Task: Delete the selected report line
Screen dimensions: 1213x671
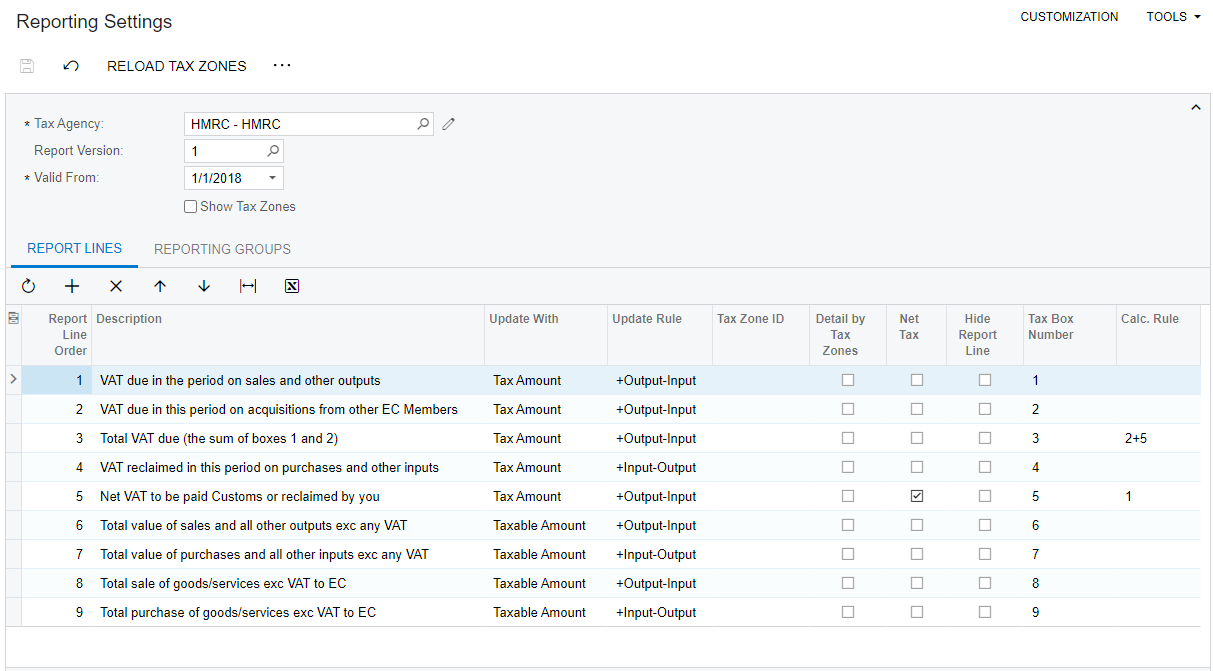Action: [116, 286]
